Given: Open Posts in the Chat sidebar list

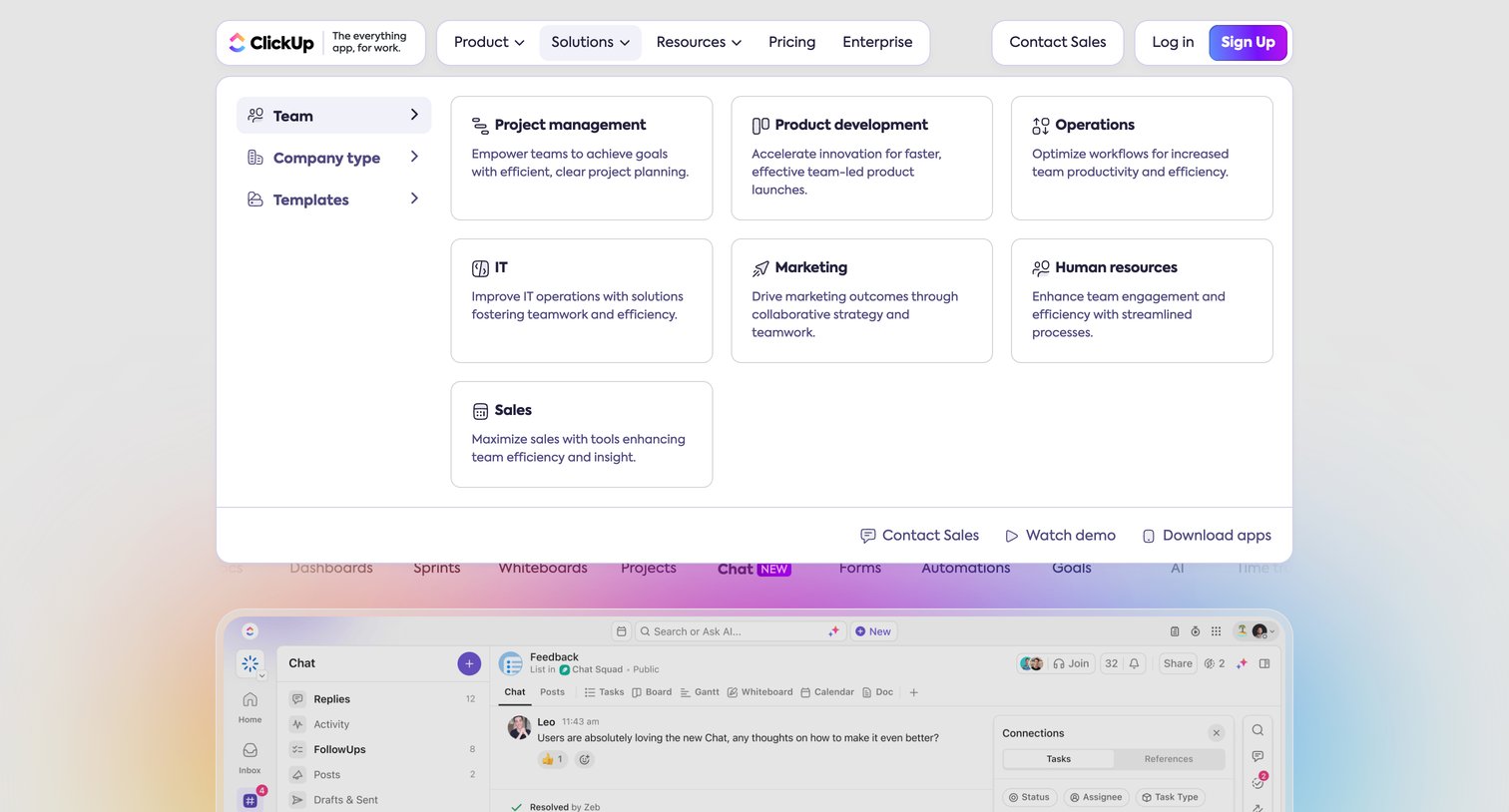Looking at the screenshot, I should tap(383, 774).
